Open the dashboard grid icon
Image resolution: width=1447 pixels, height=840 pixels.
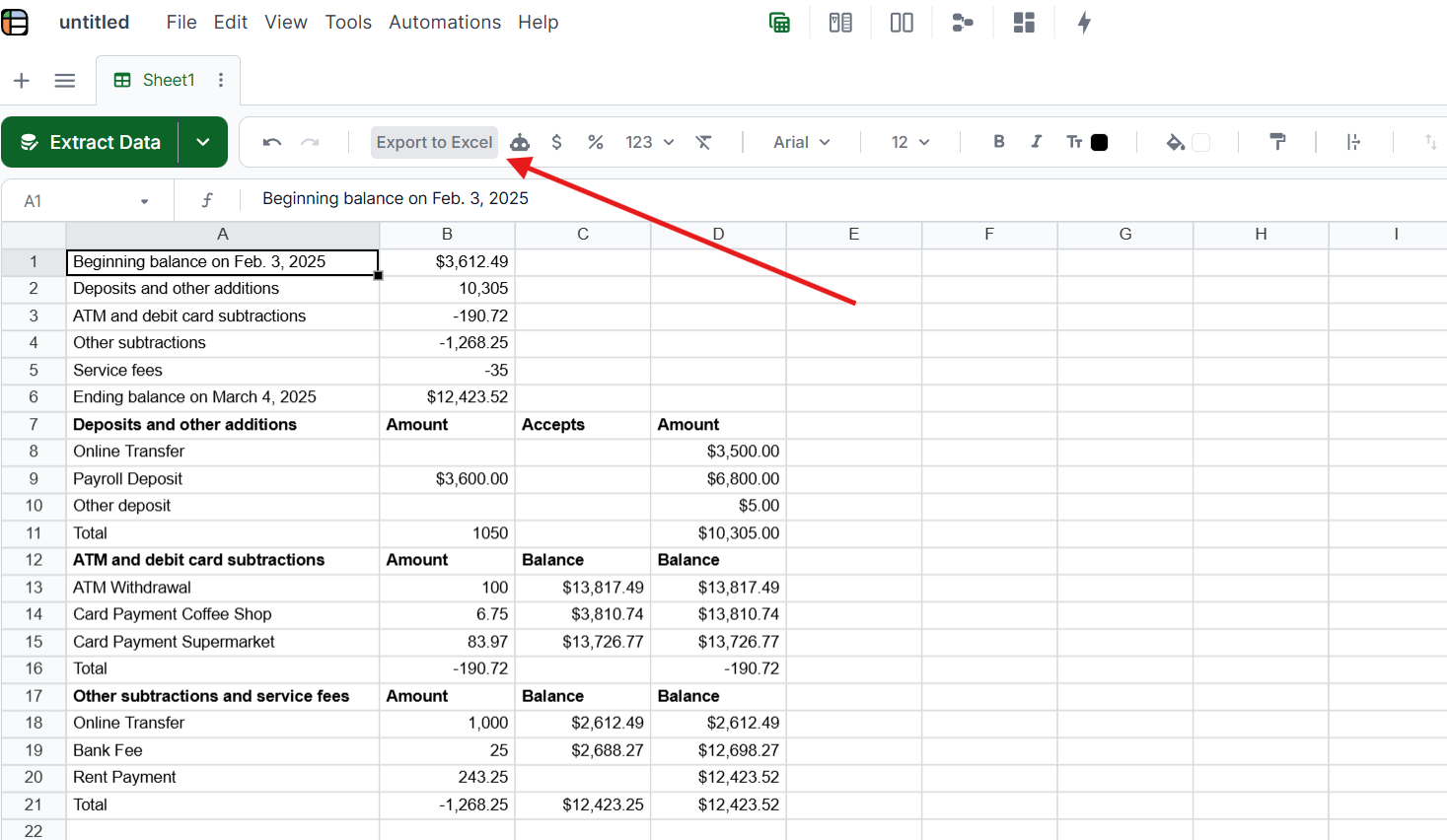click(1024, 23)
